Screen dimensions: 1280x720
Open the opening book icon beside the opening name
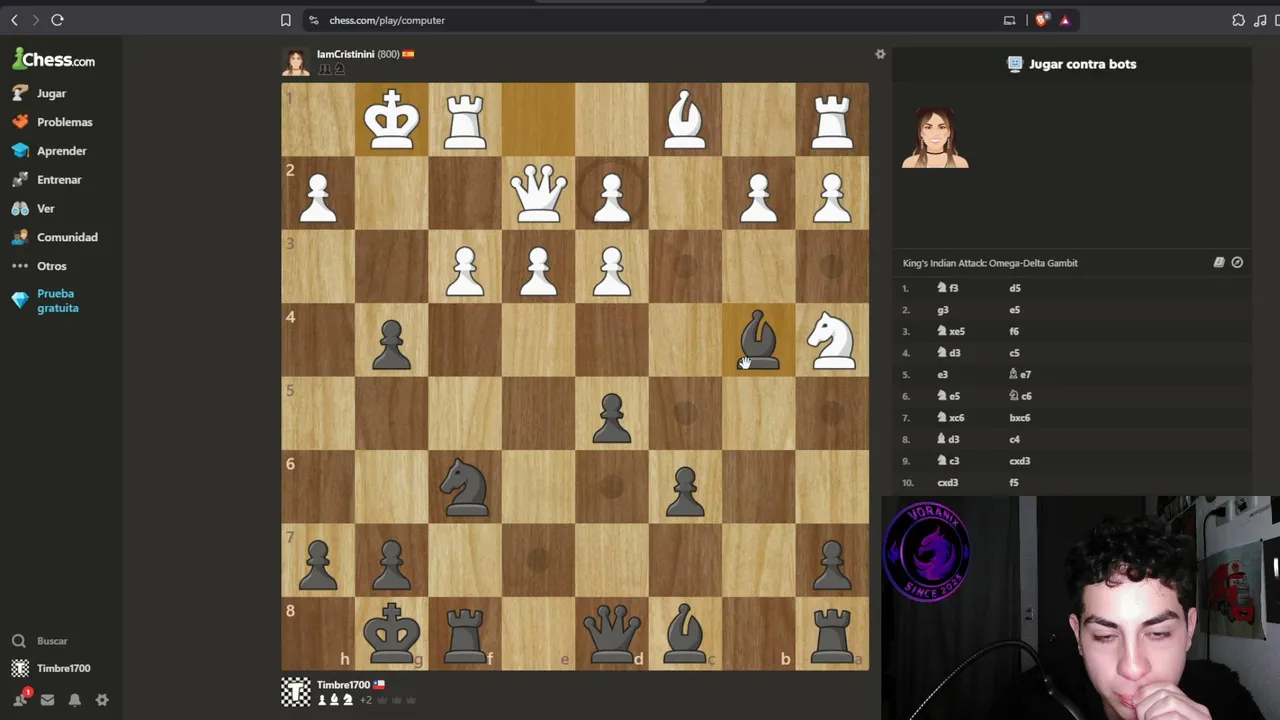tap(1219, 263)
